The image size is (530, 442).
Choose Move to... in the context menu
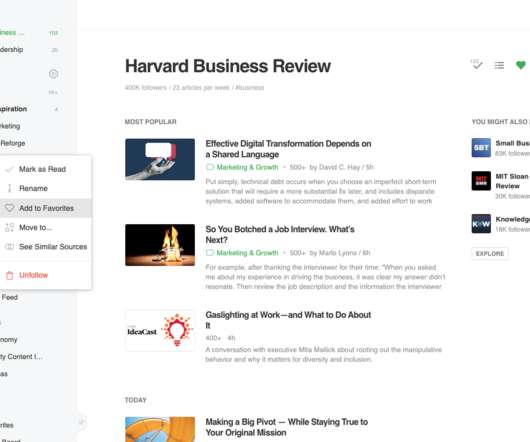[x=45, y=227]
